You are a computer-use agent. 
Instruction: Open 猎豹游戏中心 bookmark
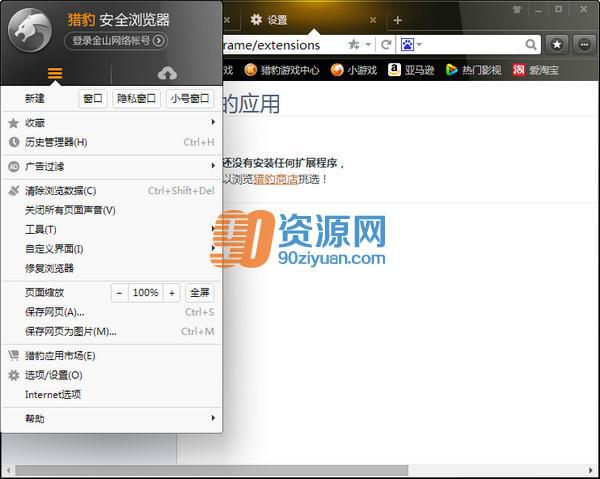point(282,70)
